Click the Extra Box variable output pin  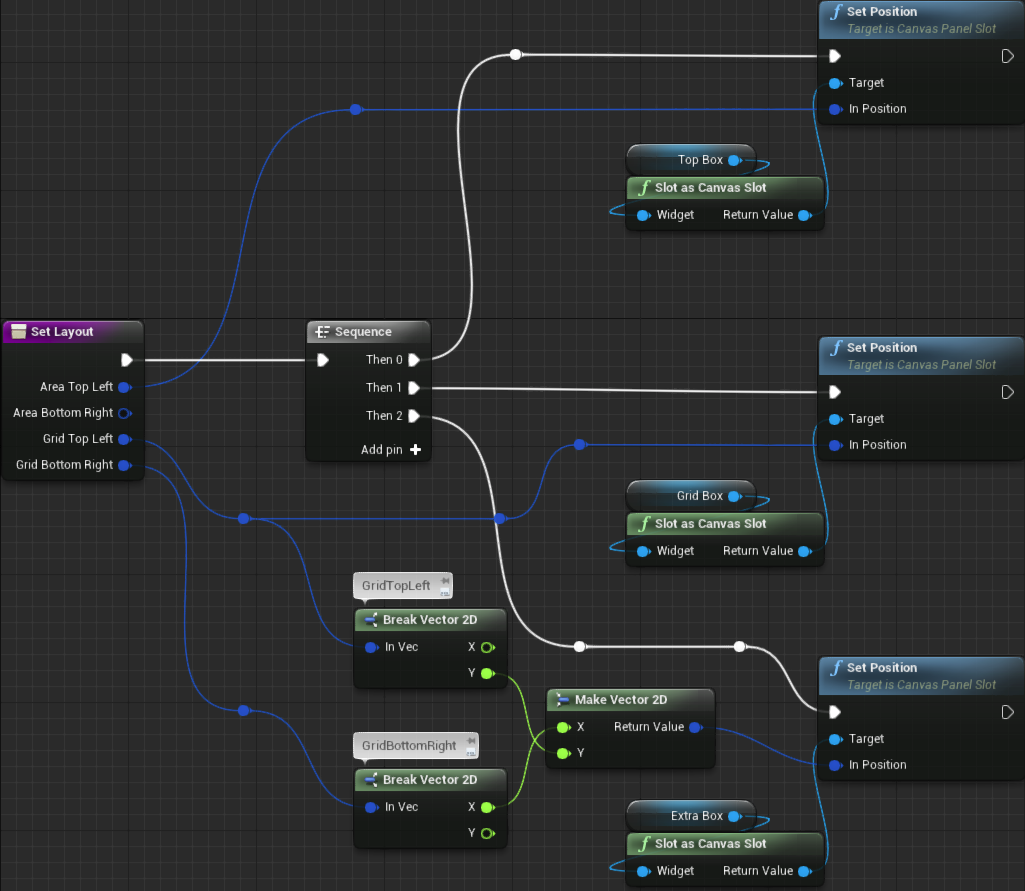735,816
